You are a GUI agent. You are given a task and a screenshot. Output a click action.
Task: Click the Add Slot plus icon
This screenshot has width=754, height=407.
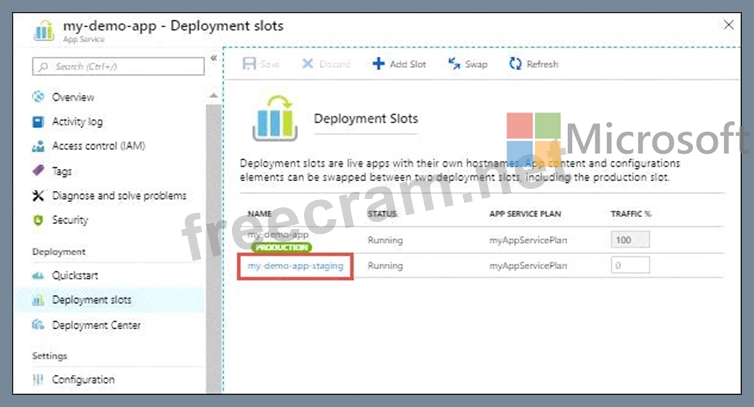tap(378, 64)
